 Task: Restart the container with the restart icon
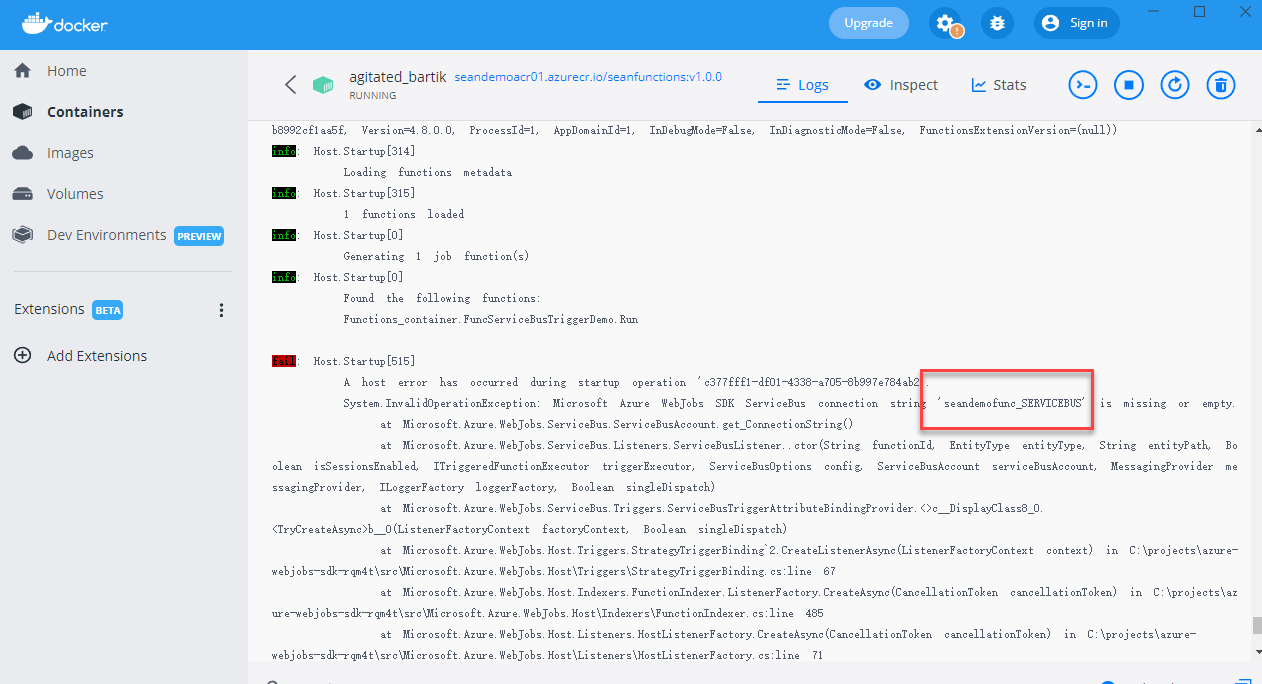(x=1175, y=85)
